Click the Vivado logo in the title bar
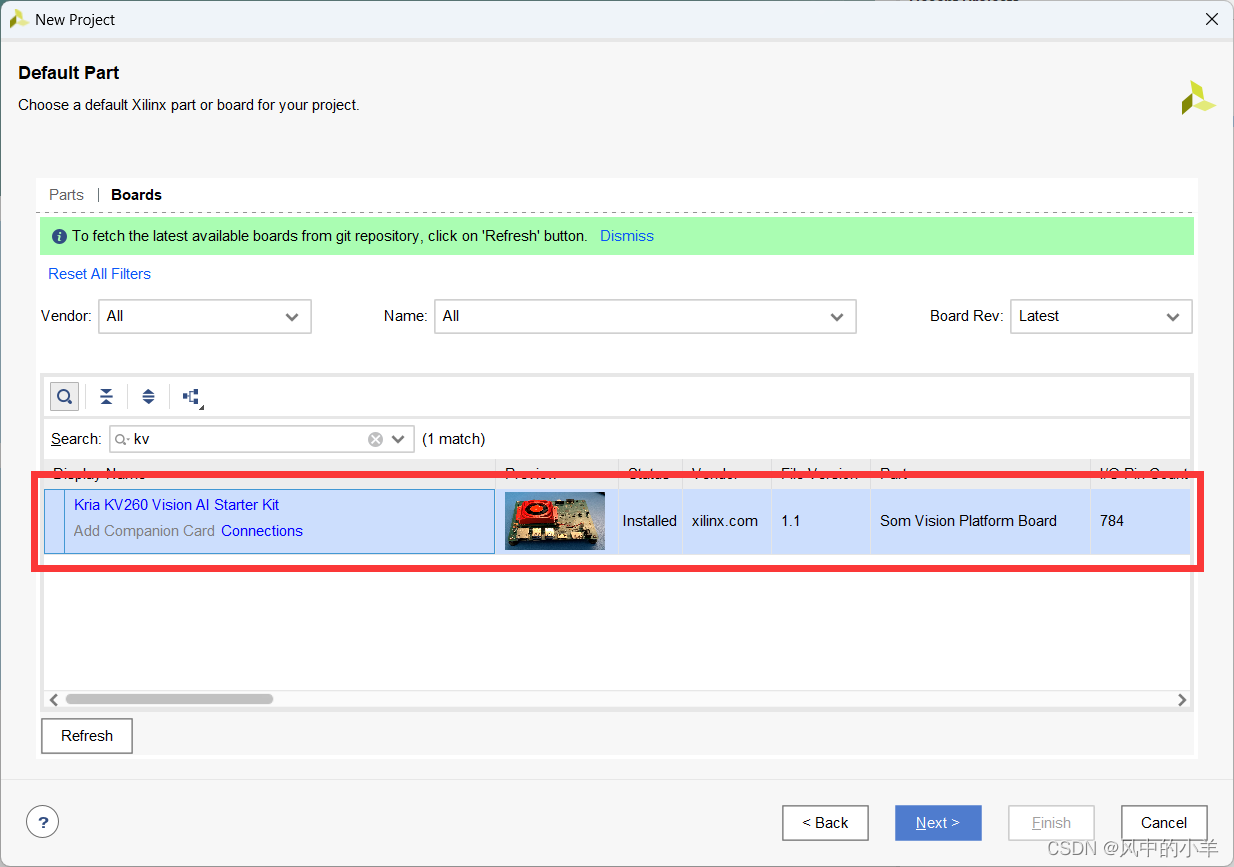This screenshot has height=867, width=1234. click(18, 19)
